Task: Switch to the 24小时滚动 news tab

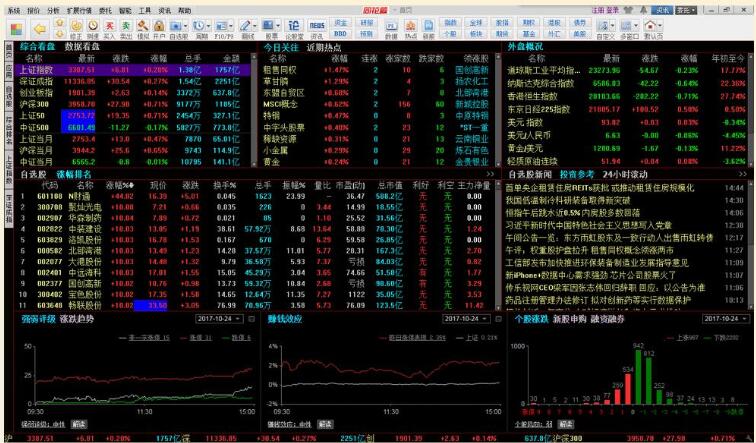Action: [x=625, y=175]
